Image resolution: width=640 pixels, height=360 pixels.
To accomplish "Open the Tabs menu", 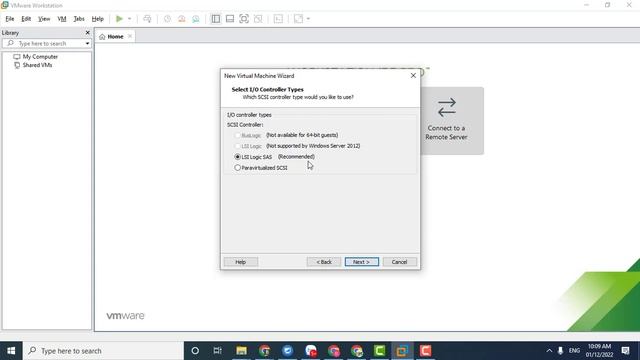I will coord(79,19).
